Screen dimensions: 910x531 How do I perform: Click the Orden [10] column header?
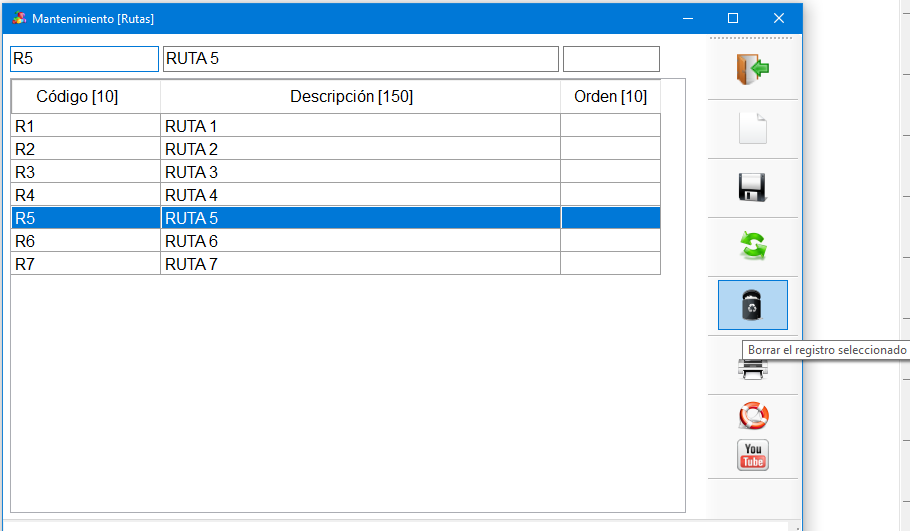pos(611,96)
